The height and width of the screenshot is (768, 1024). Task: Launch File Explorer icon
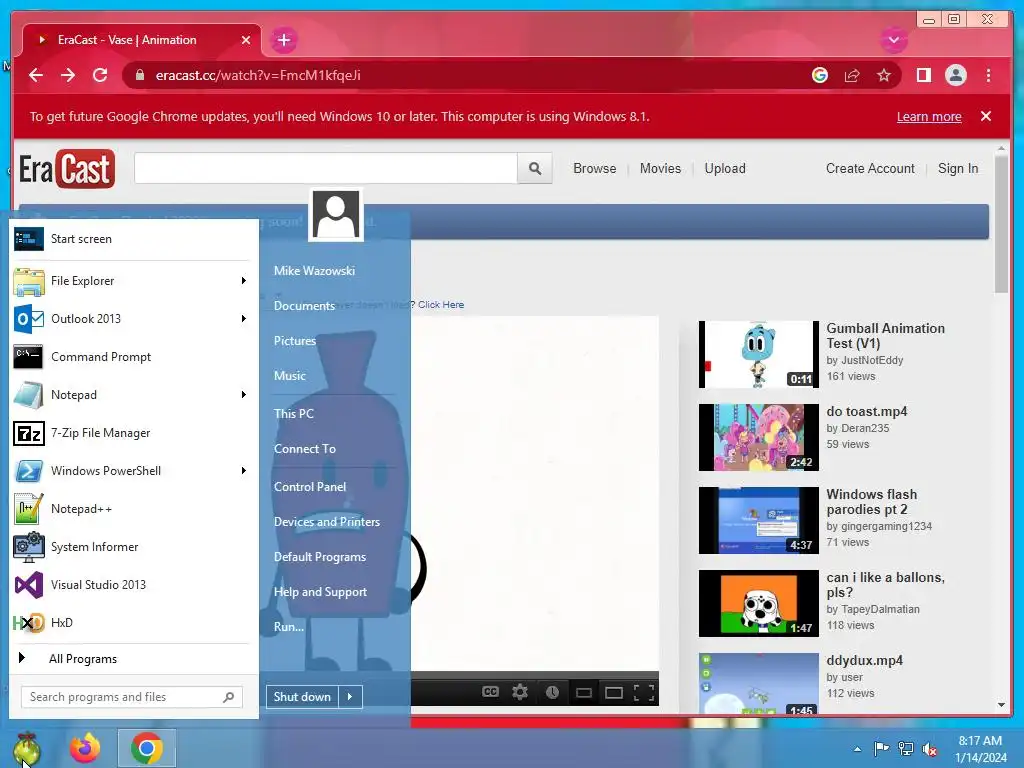click(x=29, y=281)
